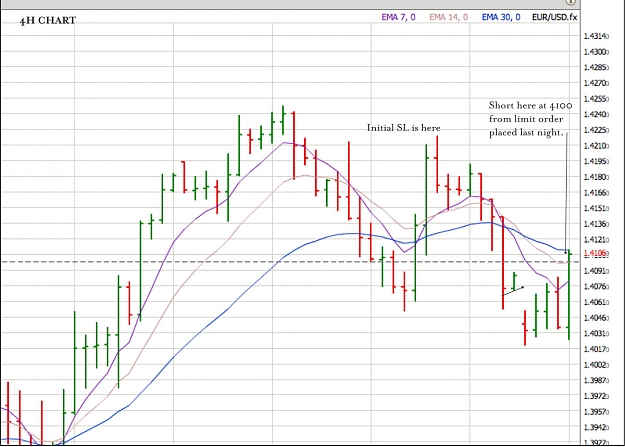Click the 1.4225 price axis label
This screenshot has height=447, width=625.
click(596, 130)
